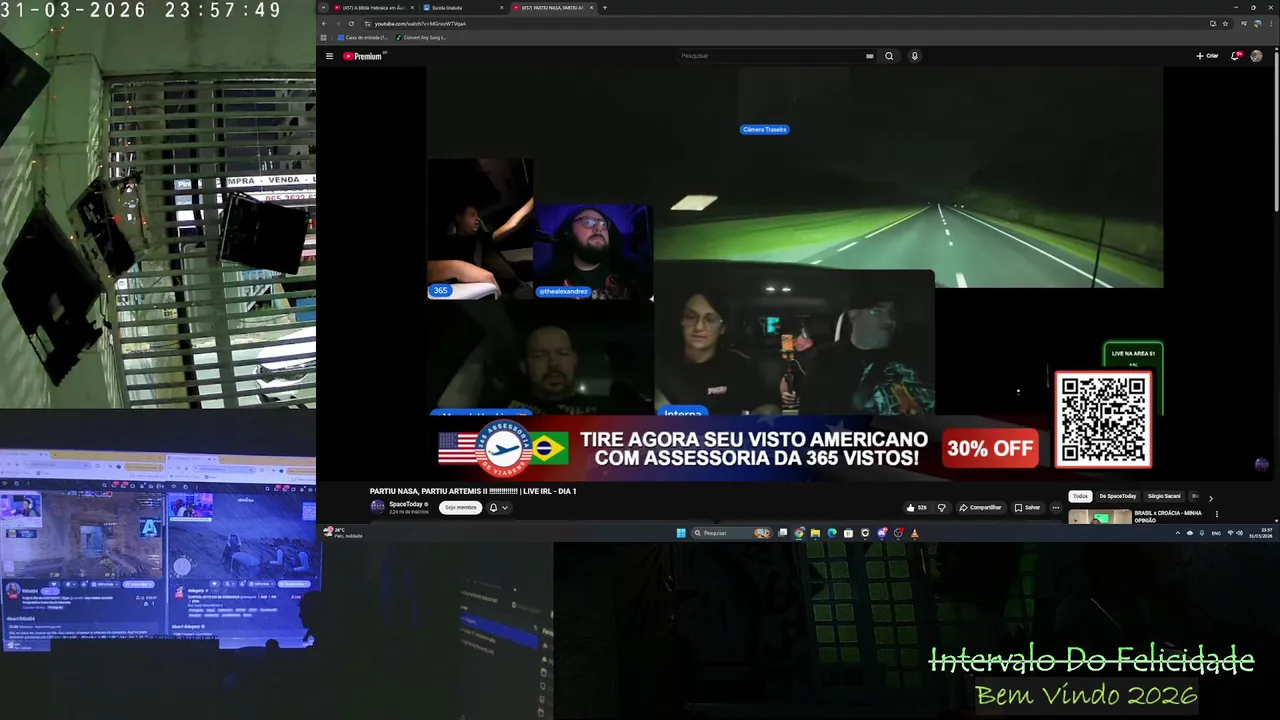This screenshot has height=720, width=1280.
Task: Click the YouTube search magnifier button
Action: (889, 56)
